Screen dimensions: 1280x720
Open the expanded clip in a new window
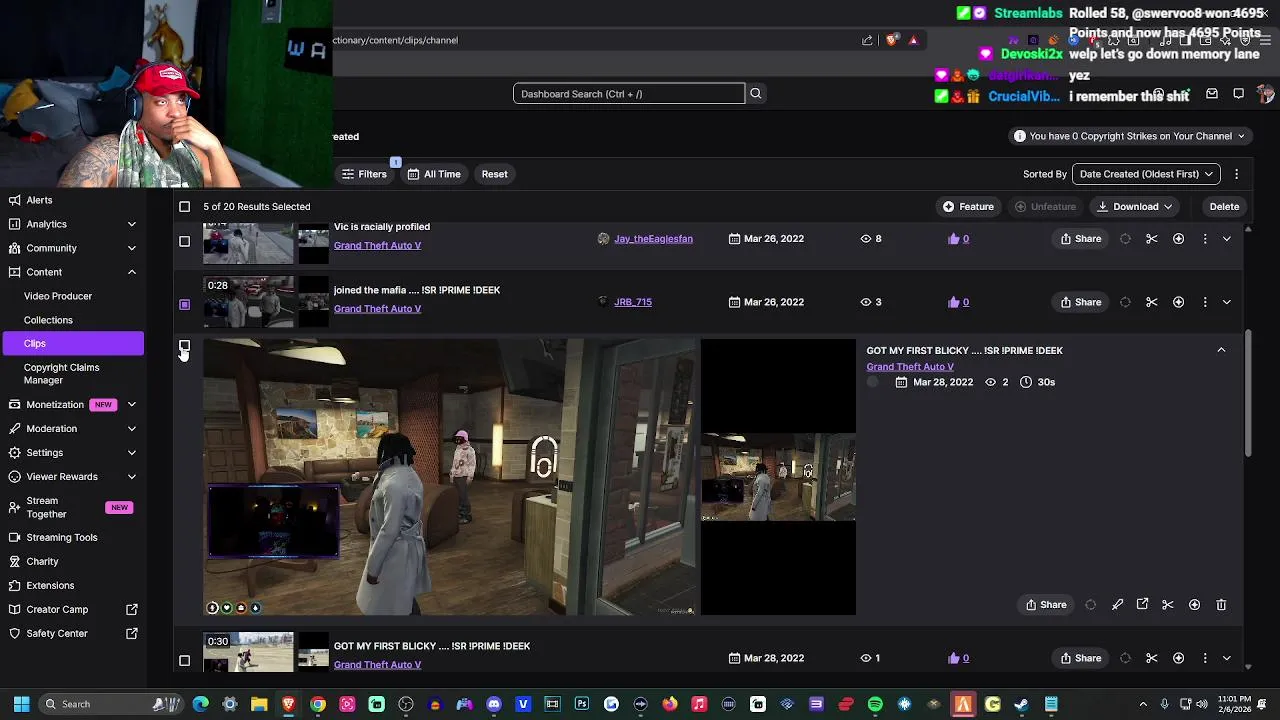[x=1142, y=605]
